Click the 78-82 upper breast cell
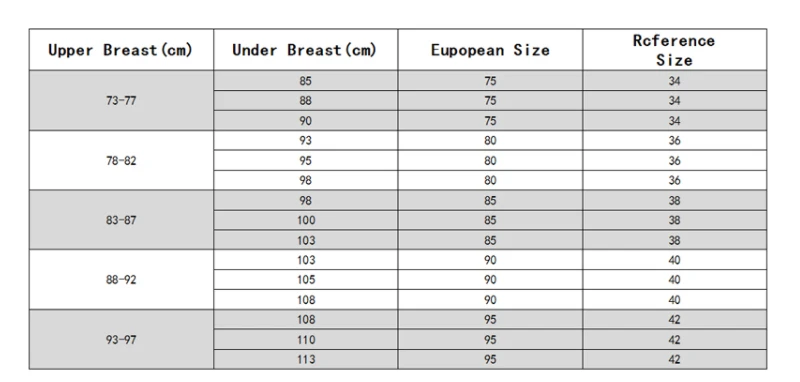 (121, 161)
